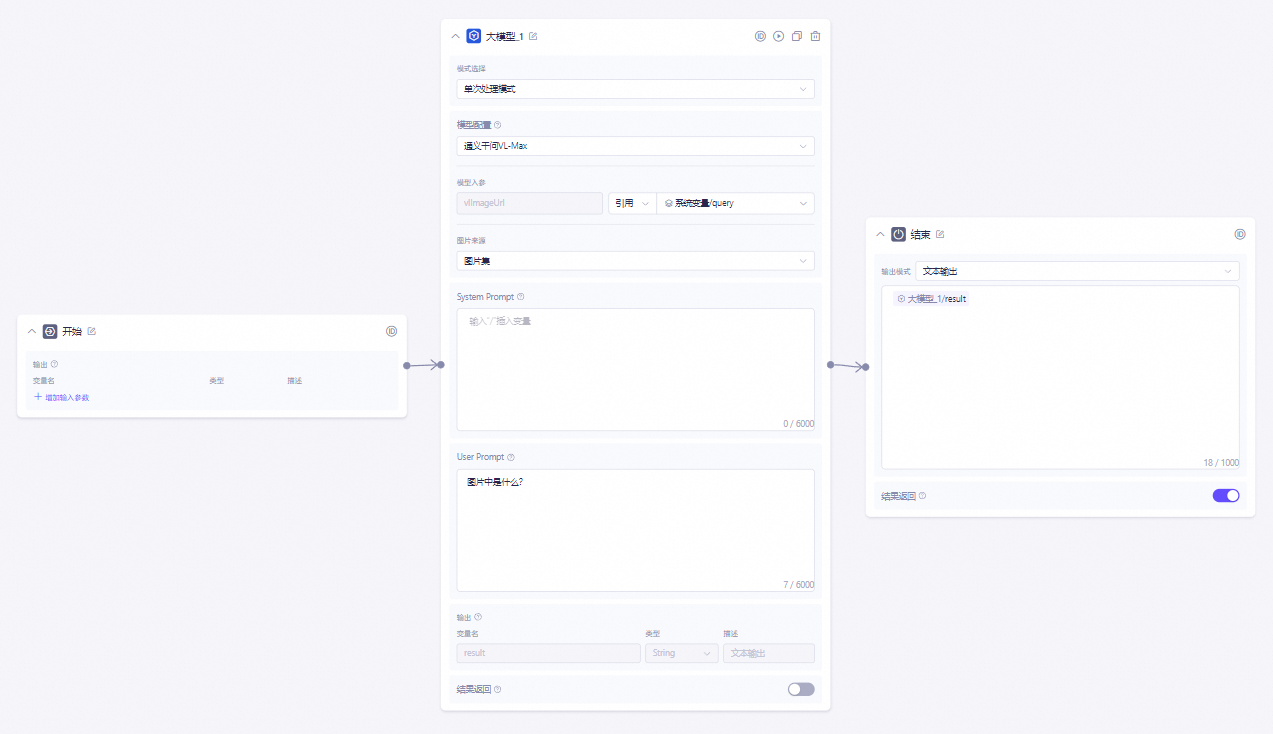Click 增加输入参数 link
Viewport: 1273px width, 734px height.
click(62, 397)
